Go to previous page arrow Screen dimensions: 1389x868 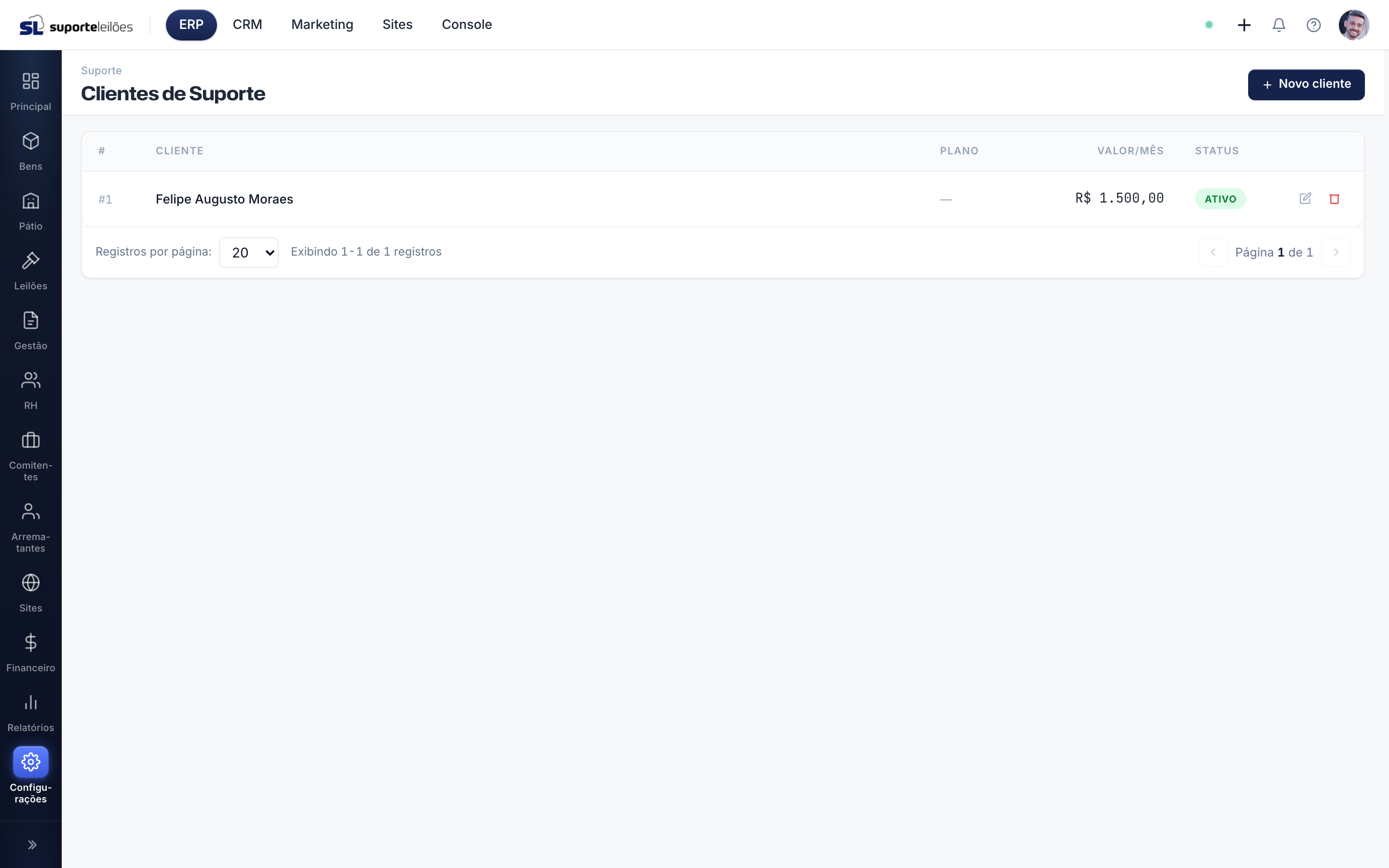(x=1213, y=253)
